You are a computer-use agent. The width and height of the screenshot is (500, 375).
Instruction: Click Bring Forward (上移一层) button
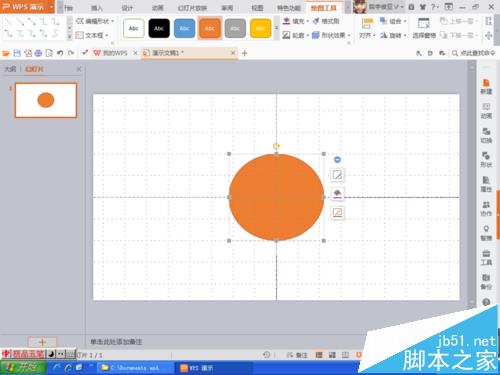(x=459, y=21)
